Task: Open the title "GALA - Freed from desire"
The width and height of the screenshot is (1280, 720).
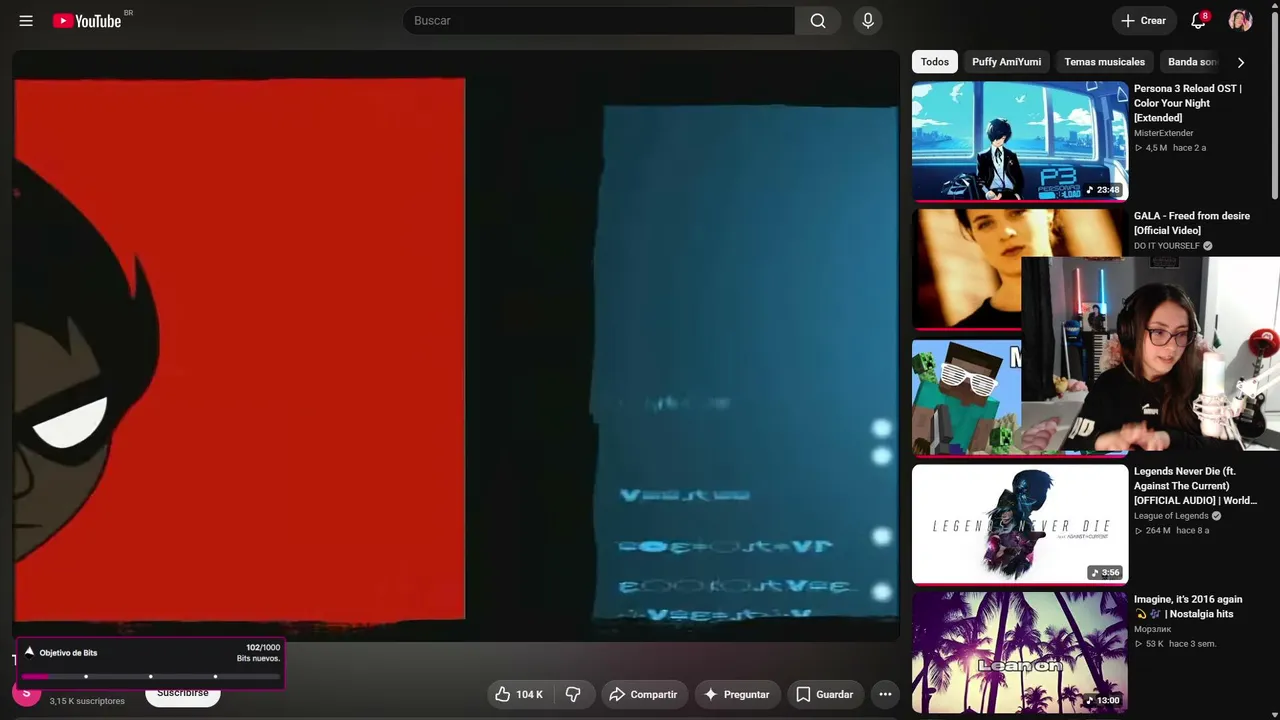Action: coord(1192,223)
